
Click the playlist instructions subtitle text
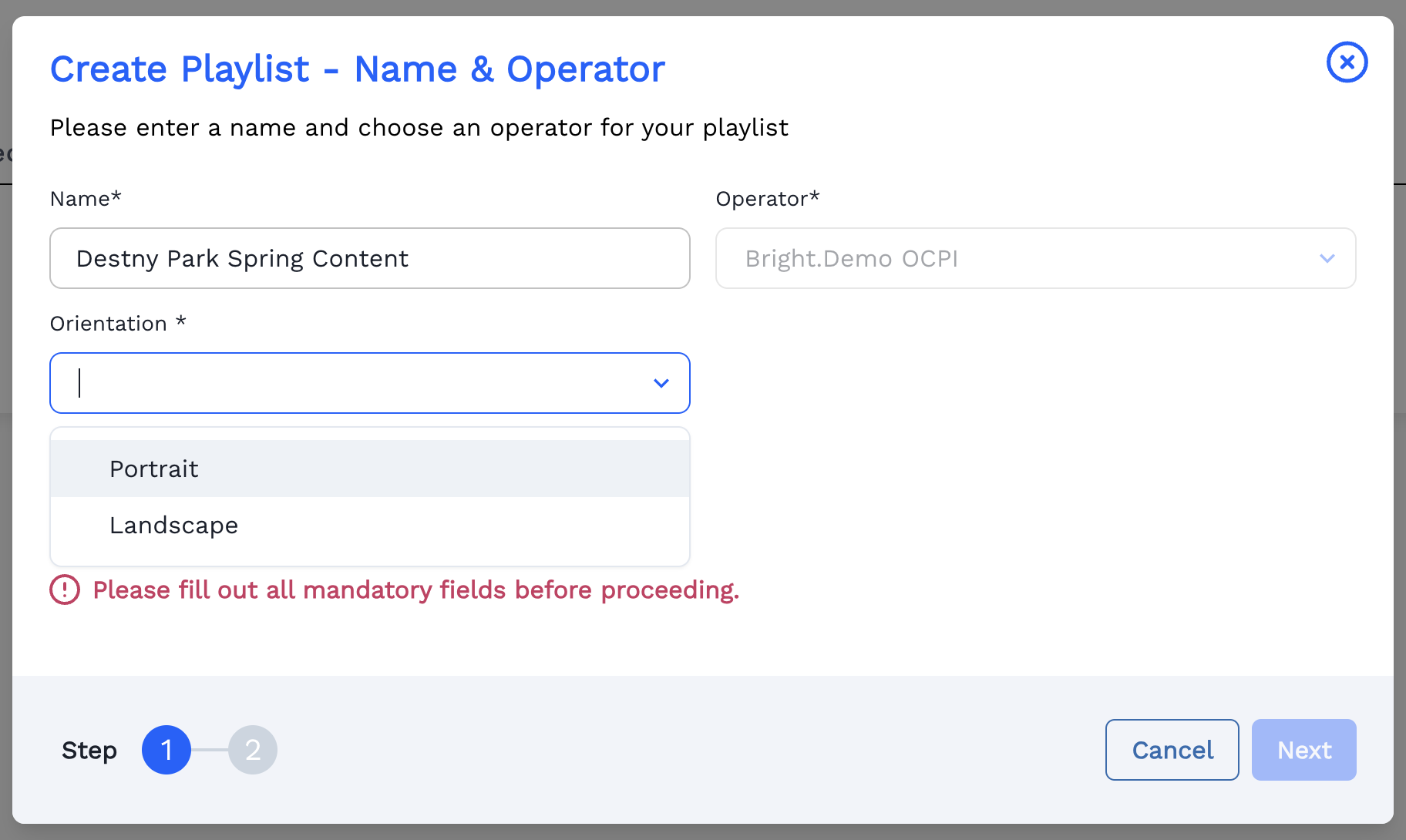click(x=419, y=128)
